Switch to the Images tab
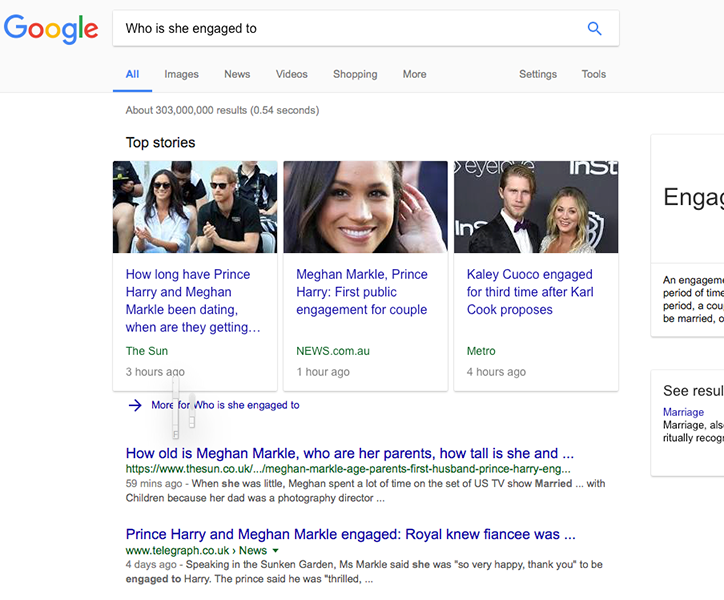This screenshot has height=600, width=724. (181, 74)
